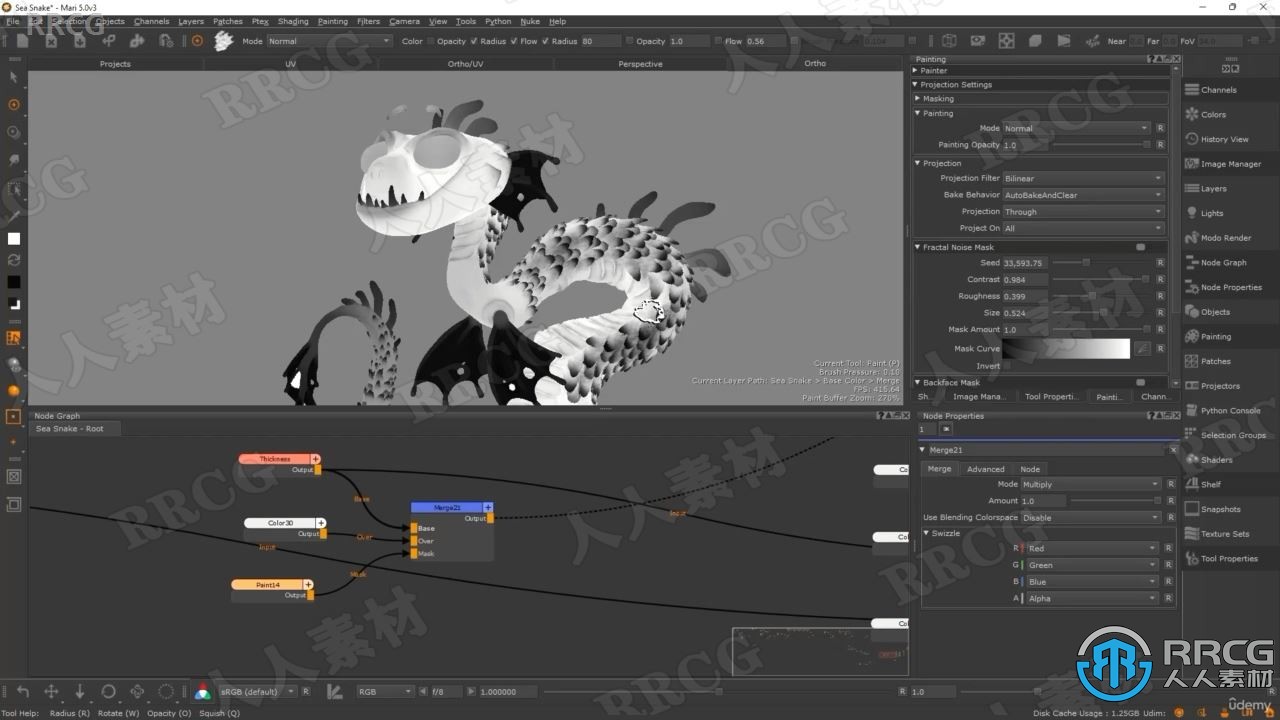Open History View palette
The width and height of the screenshot is (1280, 720).
click(x=1192, y=139)
